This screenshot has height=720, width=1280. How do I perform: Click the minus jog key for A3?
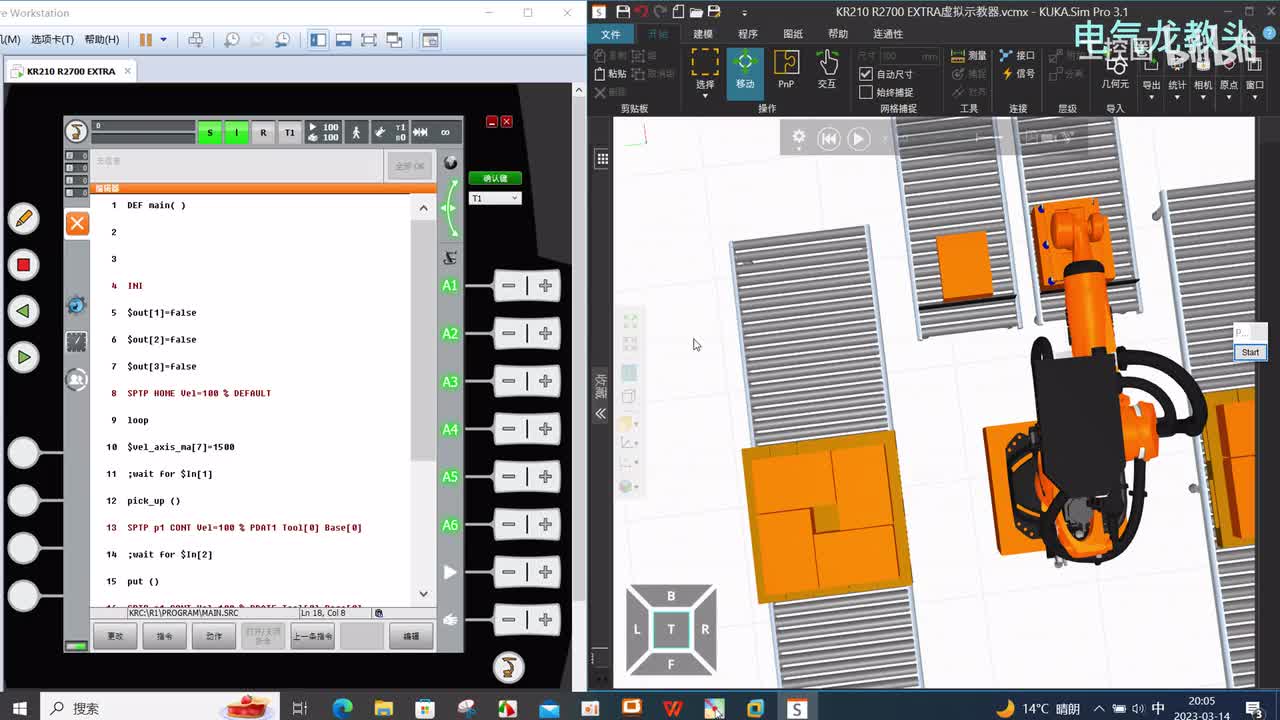pos(508,381)
